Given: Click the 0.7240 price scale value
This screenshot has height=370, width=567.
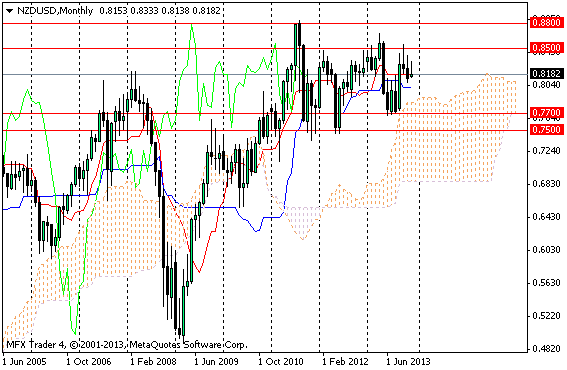Looking at the screenshot, I should 546,150.
